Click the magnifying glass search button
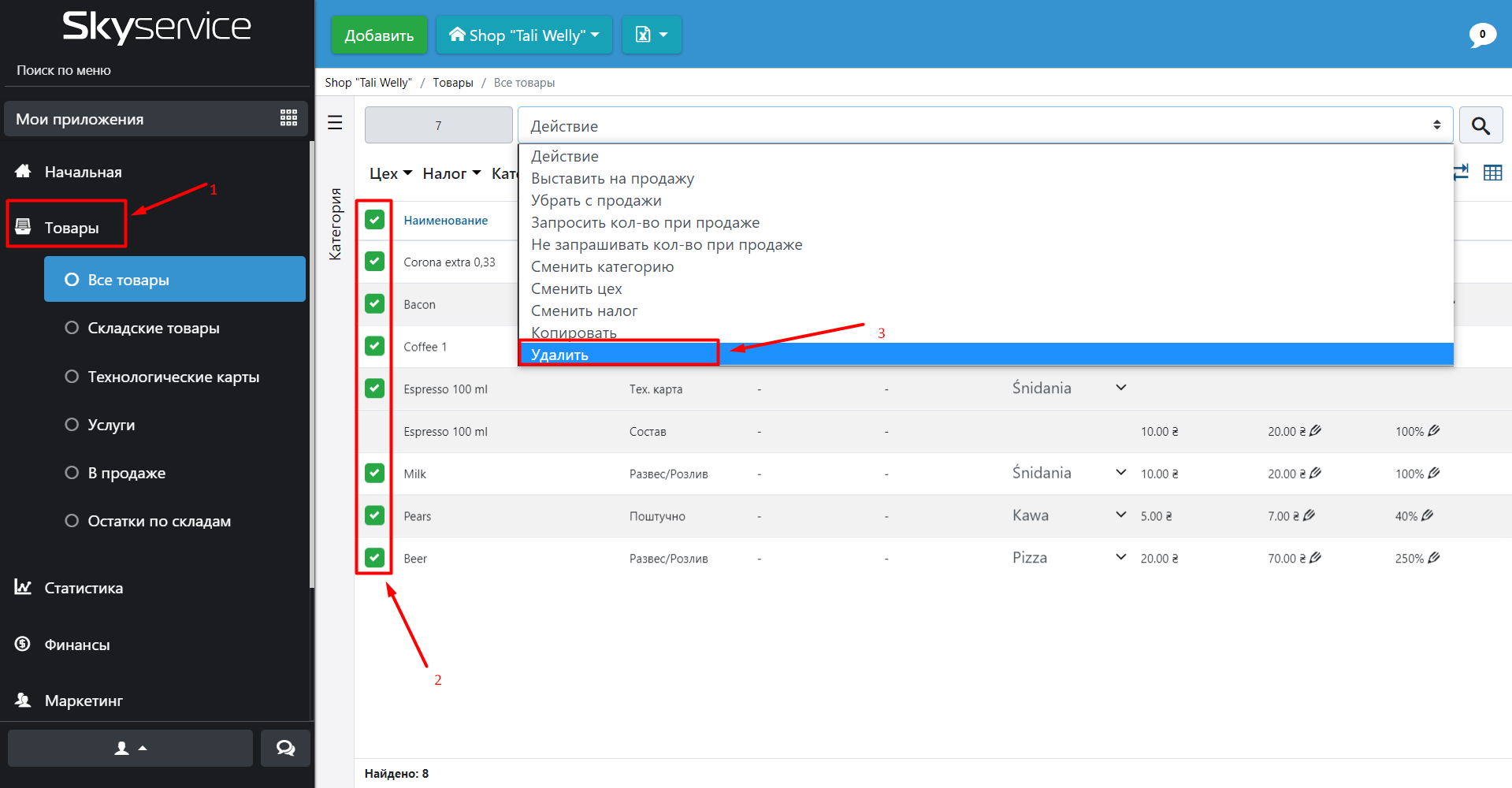This screenshot has width=1512, height=788. coord(1480,126)
